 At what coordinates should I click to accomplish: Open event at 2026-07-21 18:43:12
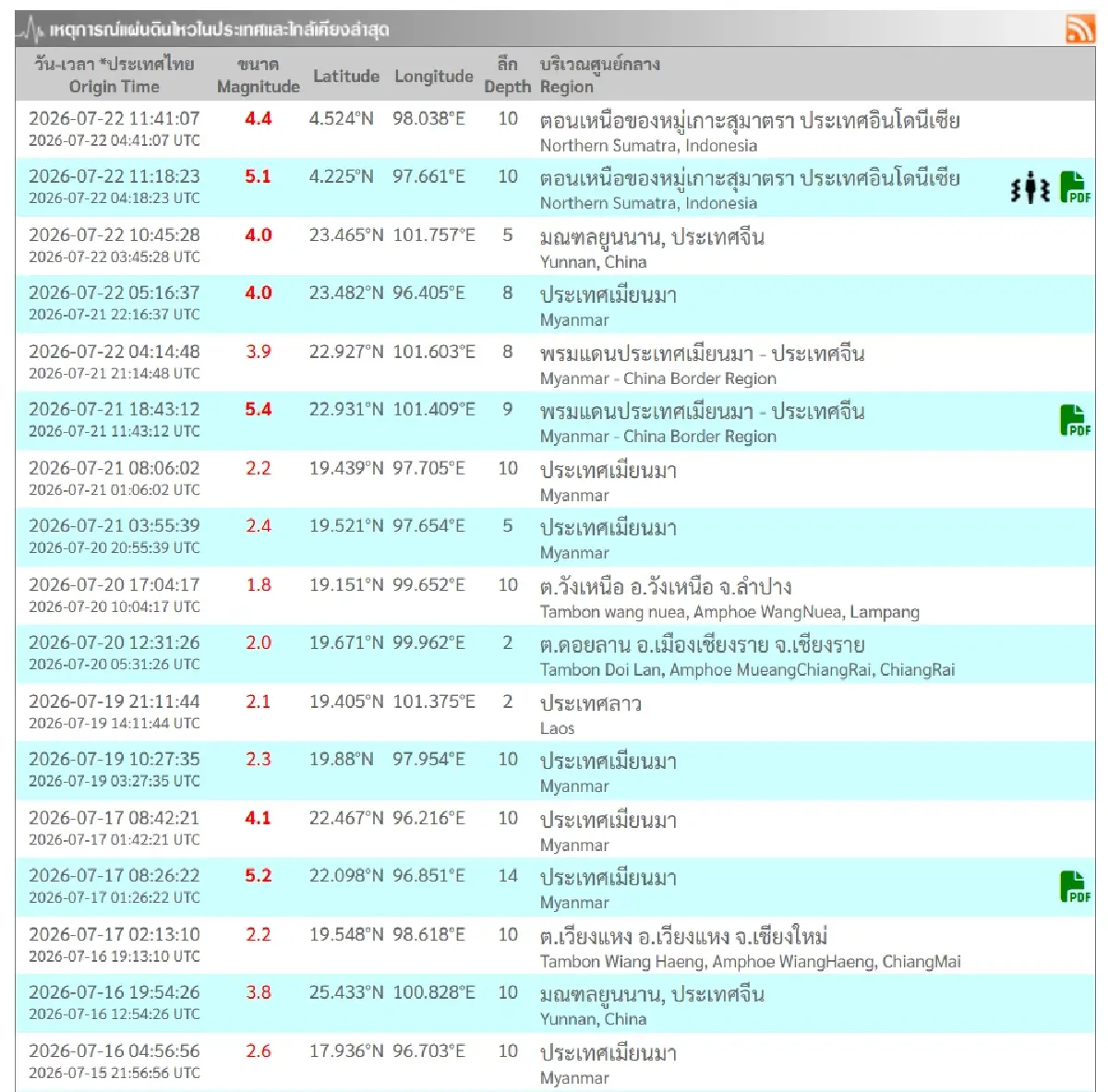tap(114, 409)
